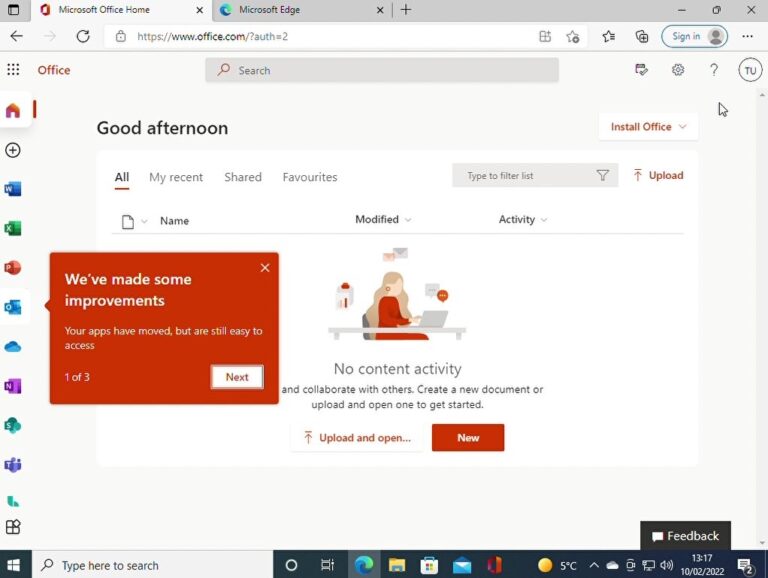
Task: Switch to the Shared tab
Action: pos(243,177)
